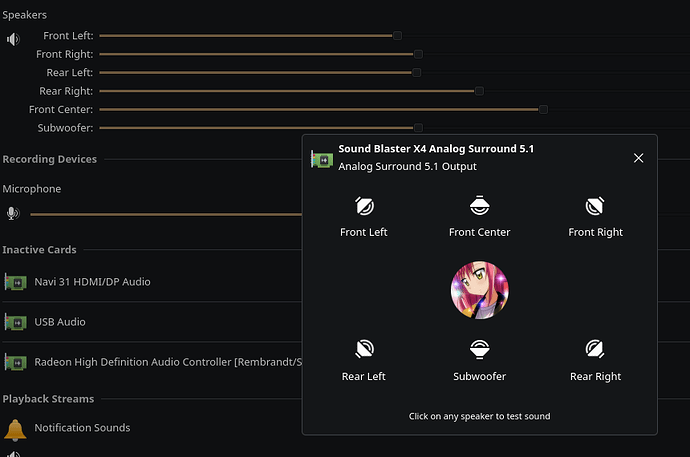The width and height of the screenshot is (690, 457).
Task: Mute the Microphone input device
Action: [13, 213]
